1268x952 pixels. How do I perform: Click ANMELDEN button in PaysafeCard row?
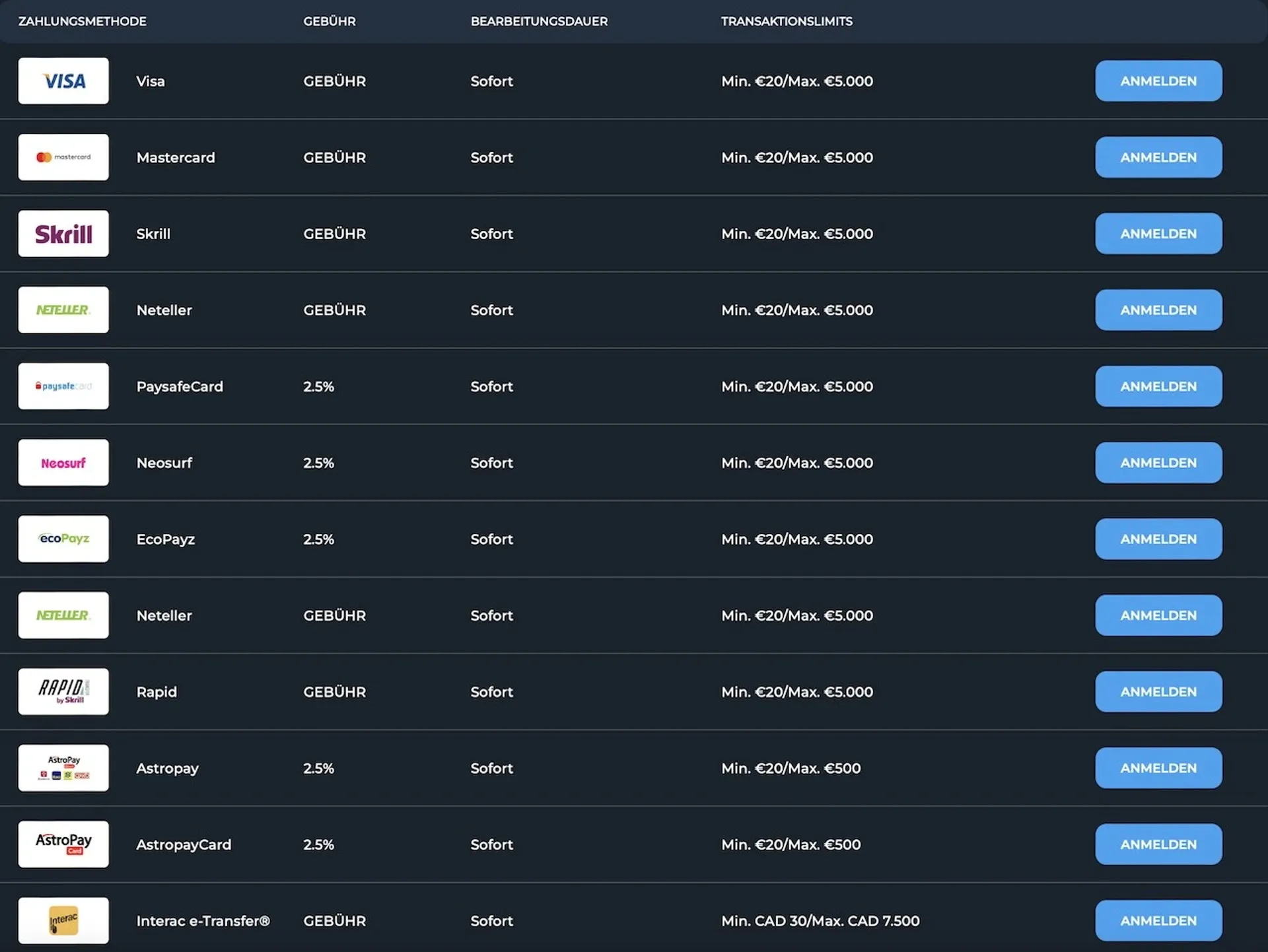(1158, 386)
